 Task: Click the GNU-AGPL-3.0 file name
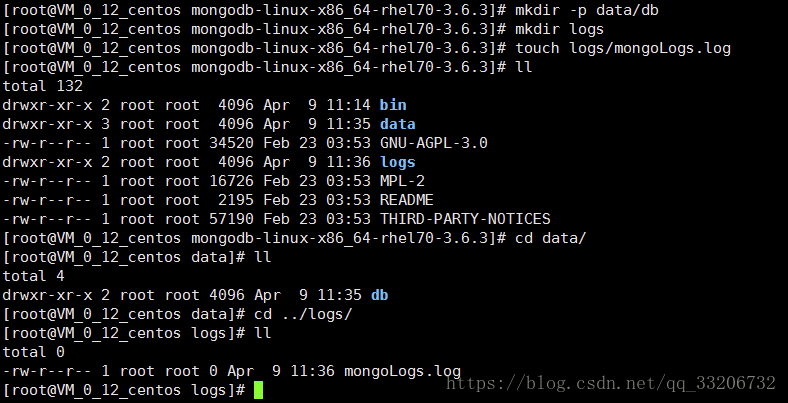pyautogui.click(x=433, y=143)
